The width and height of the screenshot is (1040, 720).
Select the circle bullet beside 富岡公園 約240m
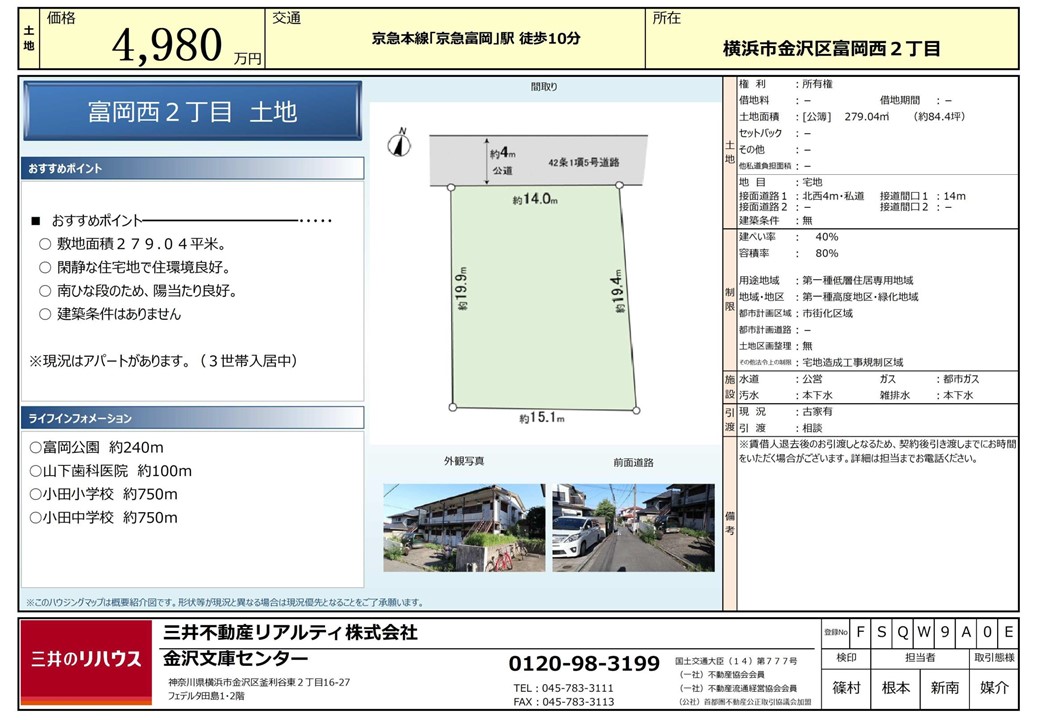click(x=35, y=448)
